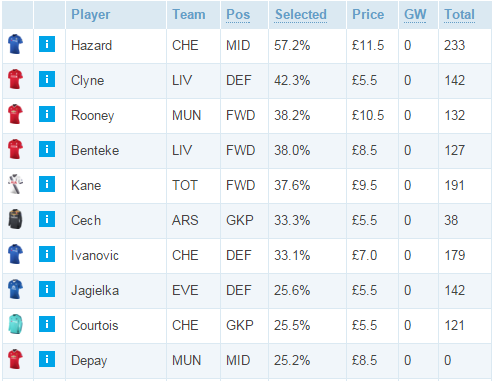
Task: Open info icon for Benteke
Action: [x=47, y=149]
